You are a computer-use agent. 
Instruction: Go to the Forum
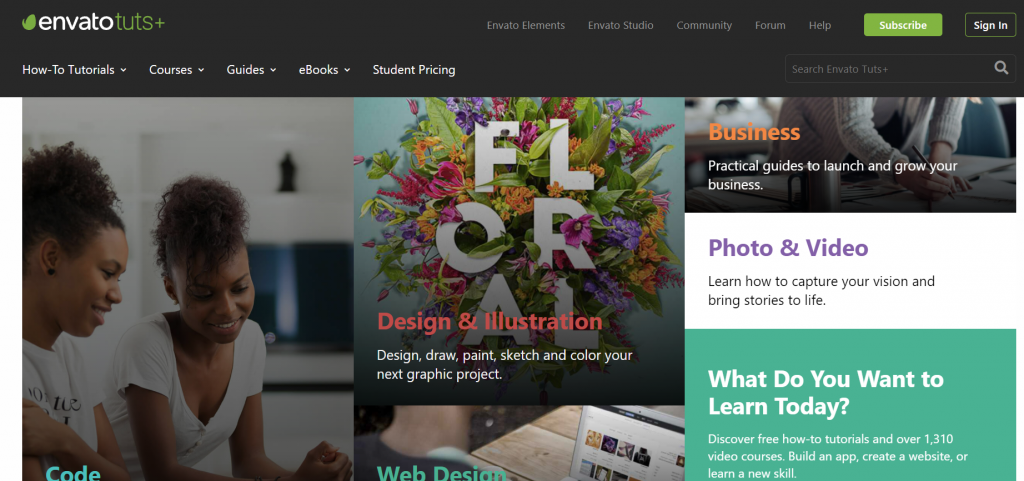(770, 25)
